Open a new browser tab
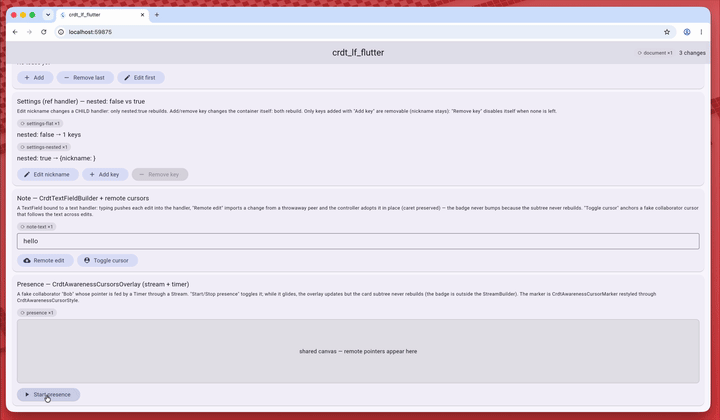The image size is (720, 420). (x=157, y=15)
